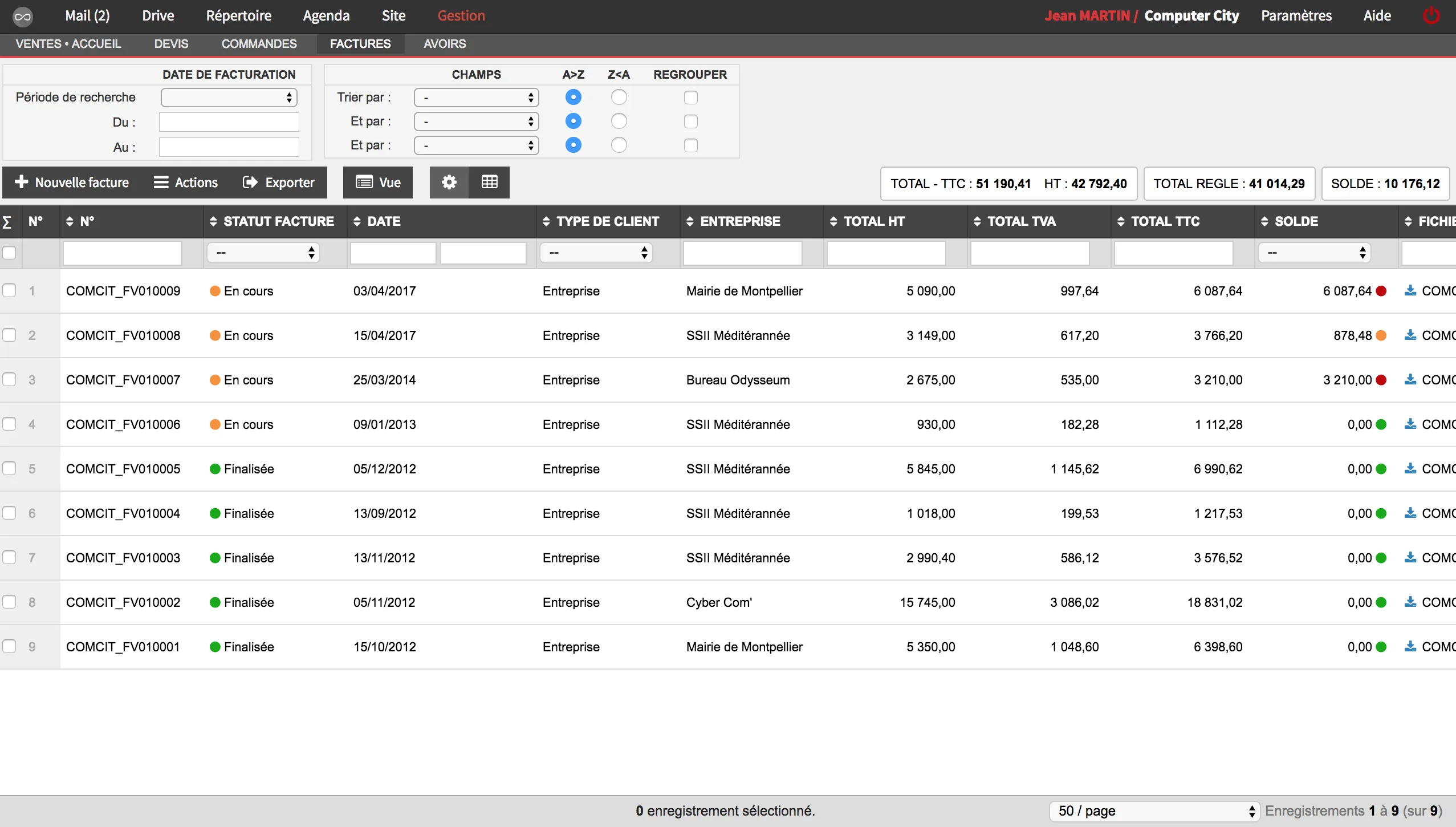Click the N° column sort arrows
The image size is (1456, 827).
pos(70,221)
